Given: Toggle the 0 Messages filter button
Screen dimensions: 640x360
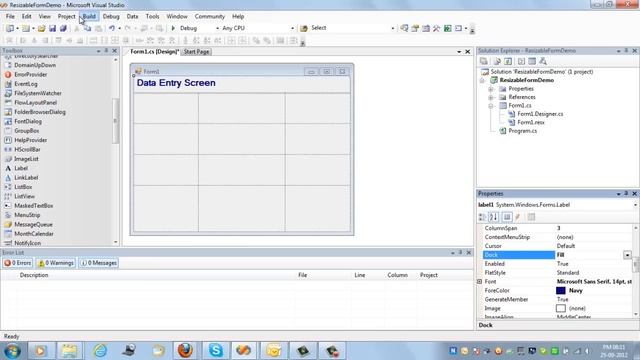Looking at the screenshot, I should (x=98, y=263).
